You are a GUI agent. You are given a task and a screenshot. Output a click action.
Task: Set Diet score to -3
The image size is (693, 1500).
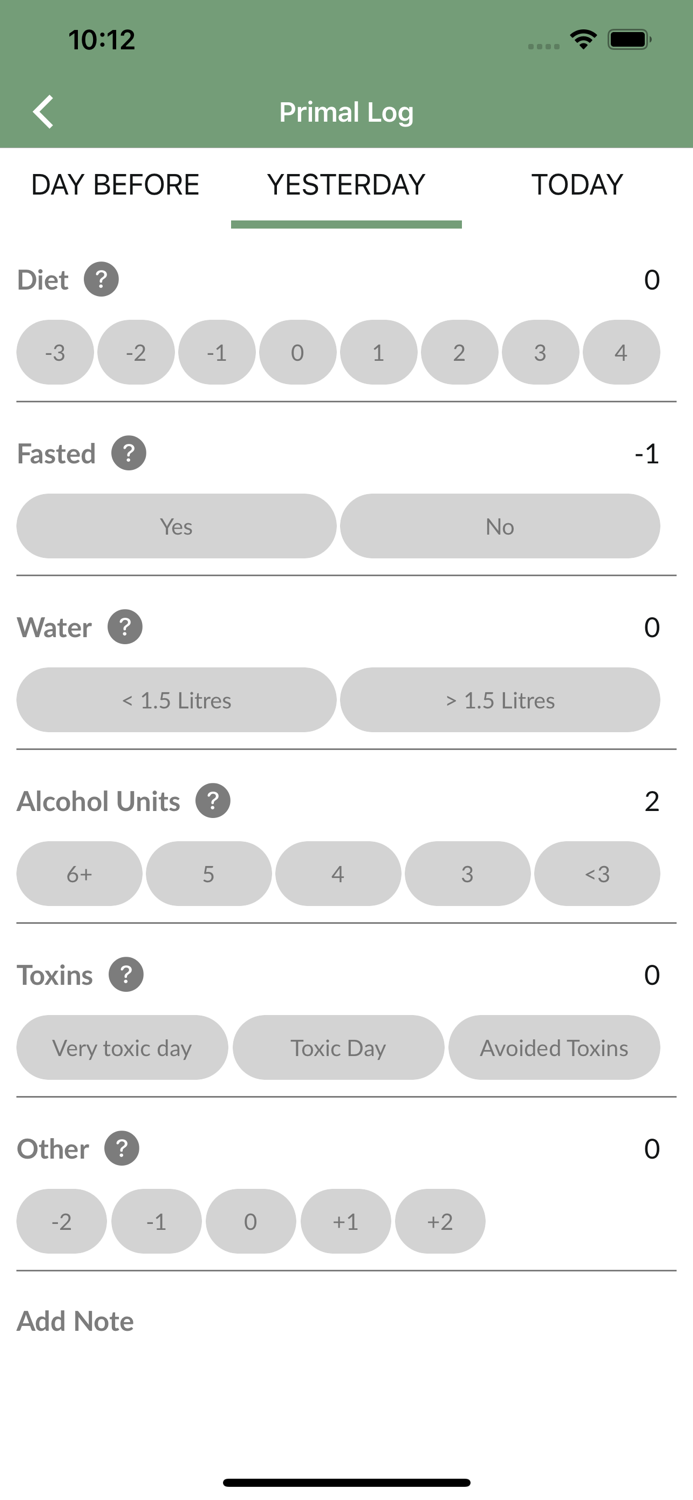pos(55,352)
